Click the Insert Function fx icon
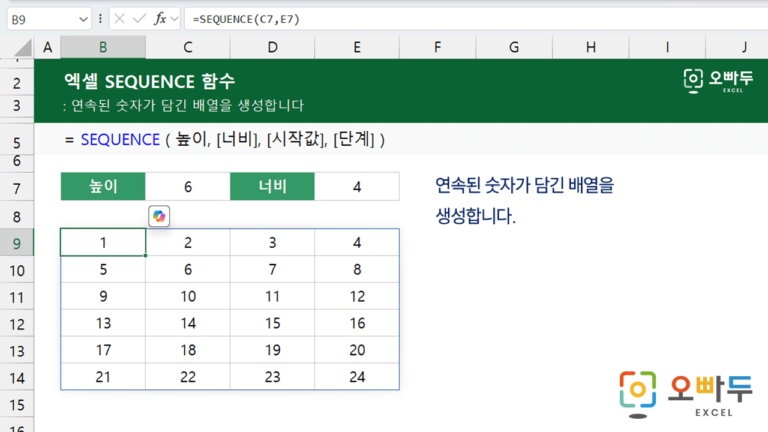This screenshot has width=768, height=432. pyautogui.click(x=160, y=19)
